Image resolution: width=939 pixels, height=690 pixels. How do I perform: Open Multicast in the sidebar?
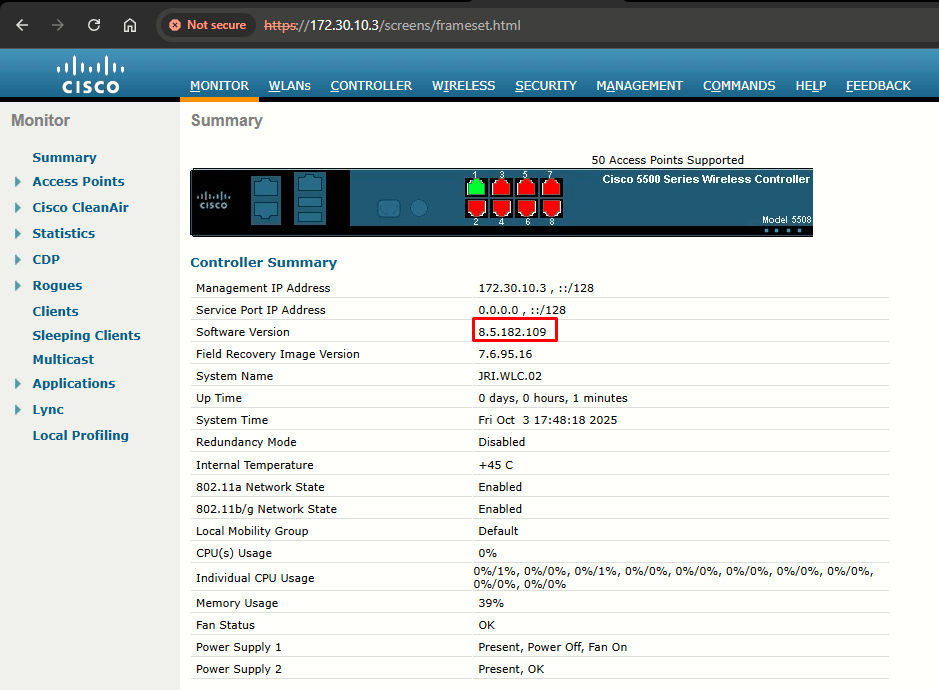[x=63, y=359]
